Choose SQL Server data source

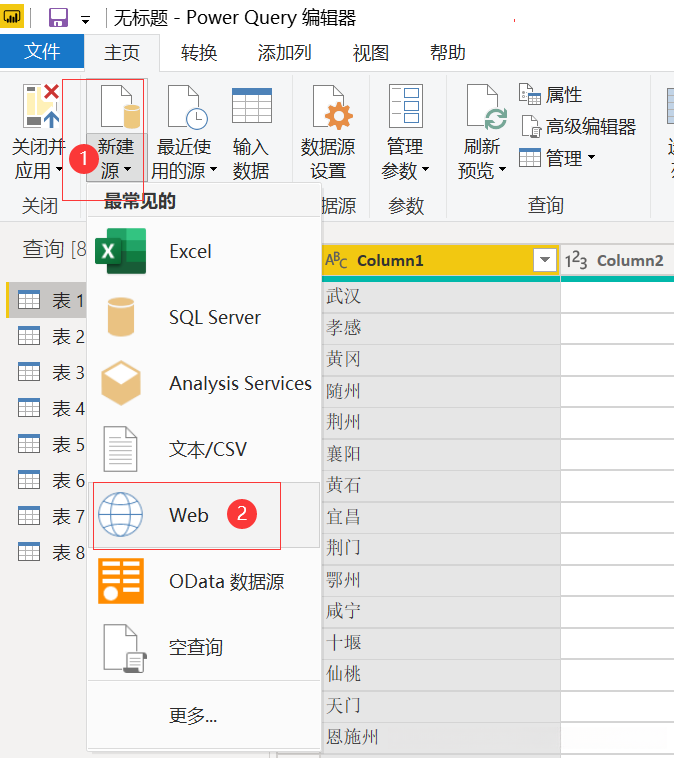coord(204,317)
